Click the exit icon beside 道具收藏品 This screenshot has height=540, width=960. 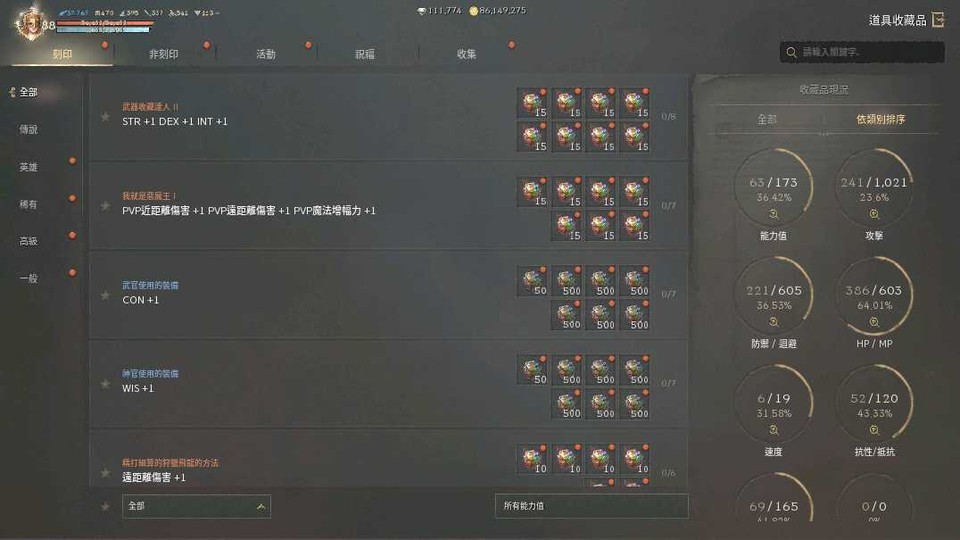pyautogui.click(x=938, y=20)
